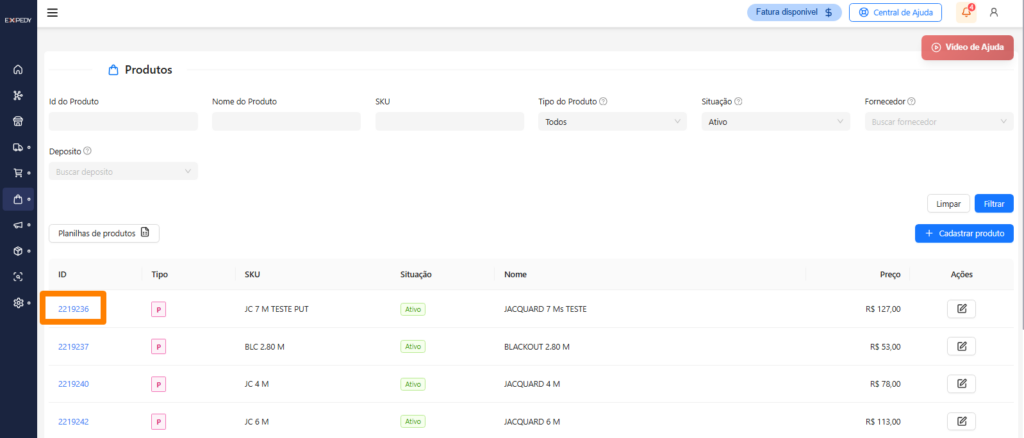Click help icon beside Fornecedor
The image size is (1024, 438).
click(911, 102)
